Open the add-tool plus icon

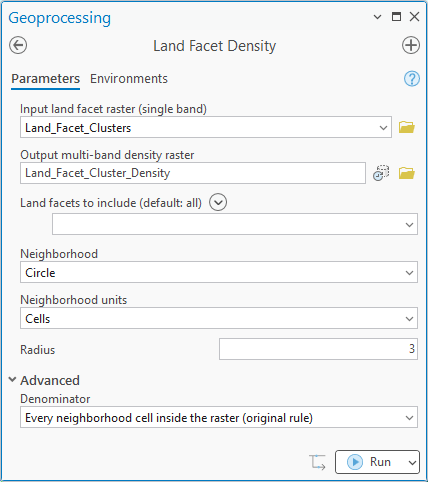(x=411, y=45)
